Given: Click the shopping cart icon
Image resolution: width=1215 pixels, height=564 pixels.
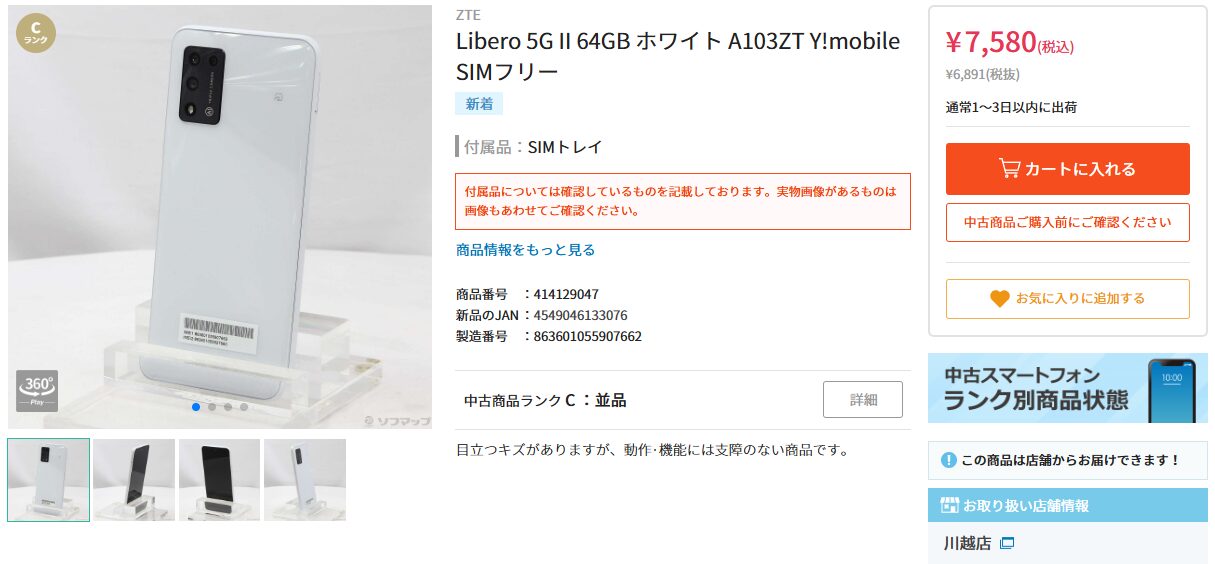Looking at the screenshot, I should pyautogui.click(x=1009, y=169).
